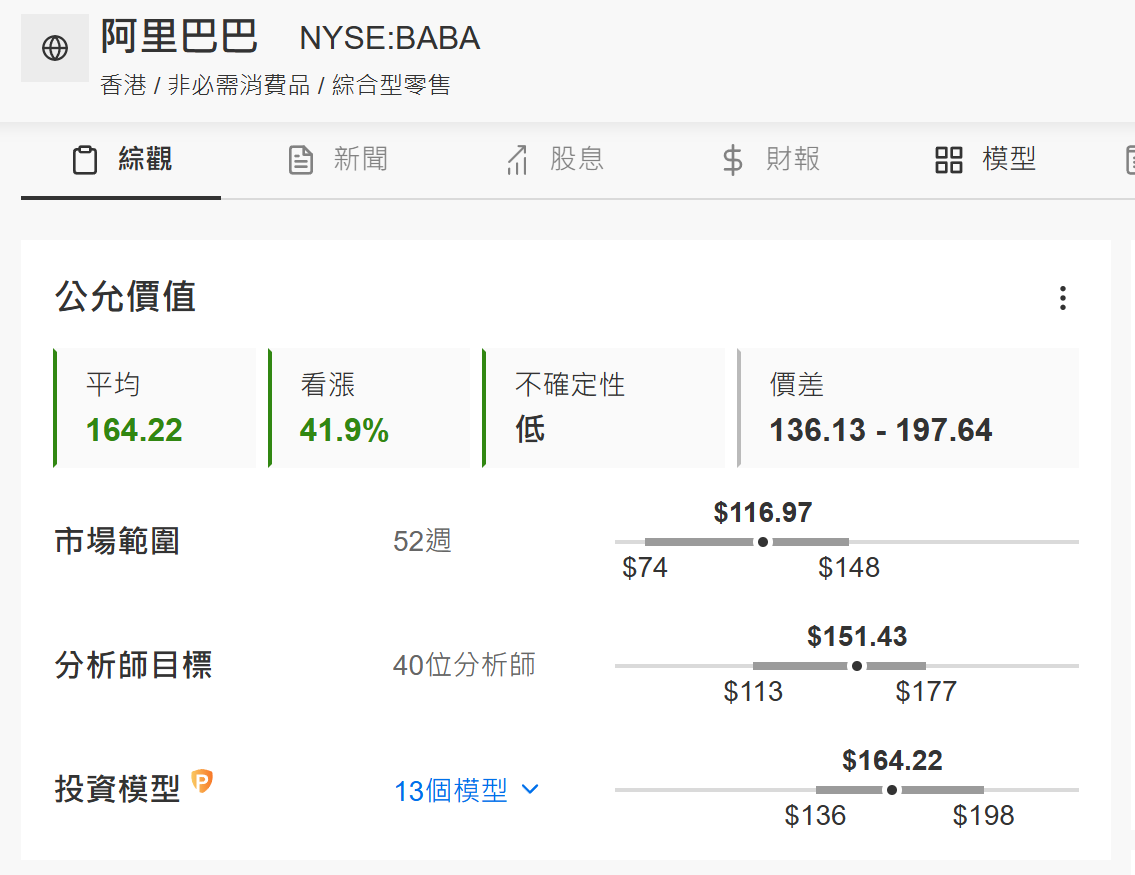Screen dimensions: 1135x875
Task: Click the 市場範圍 range bar marker
Action: [763, 541]
